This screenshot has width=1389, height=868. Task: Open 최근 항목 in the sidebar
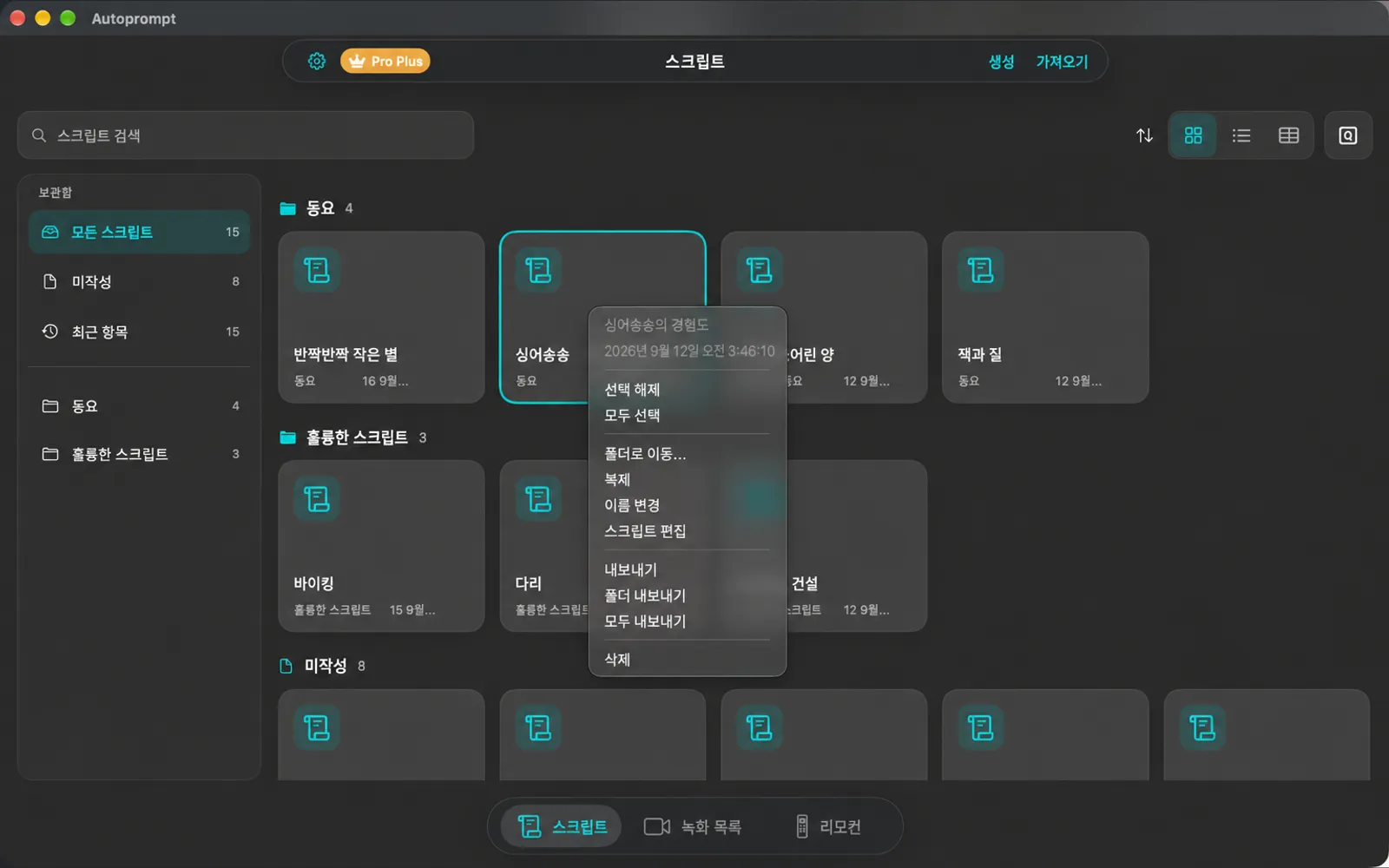140,332
